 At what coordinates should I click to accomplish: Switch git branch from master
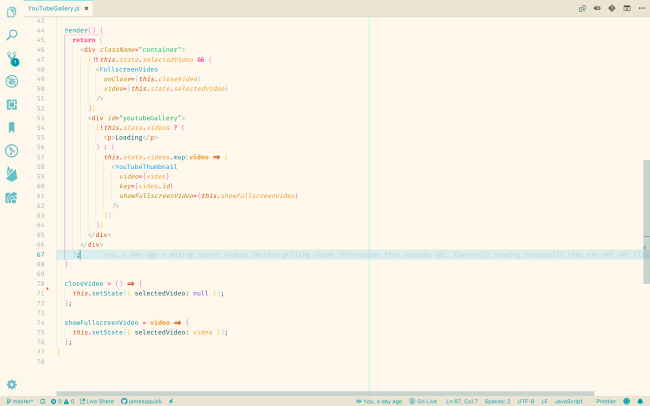click(20, 401)
